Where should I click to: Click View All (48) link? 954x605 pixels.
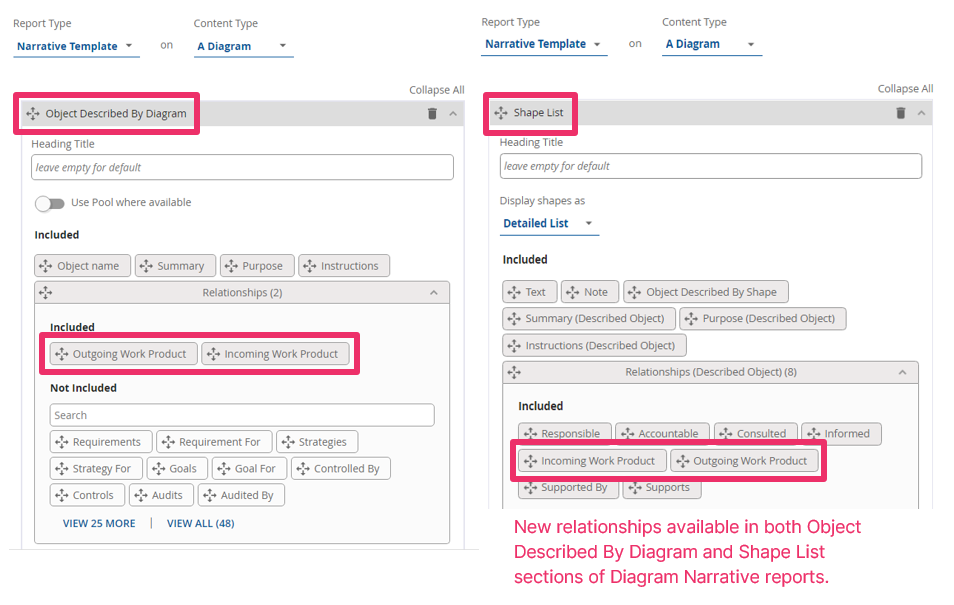tap(200, 523)
